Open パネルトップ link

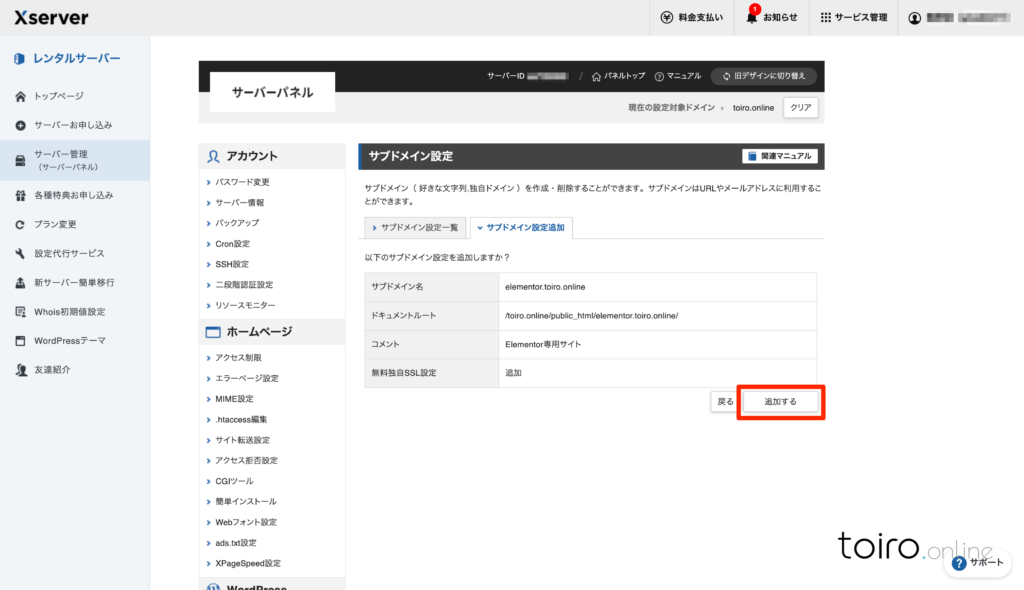coord(618,76)
